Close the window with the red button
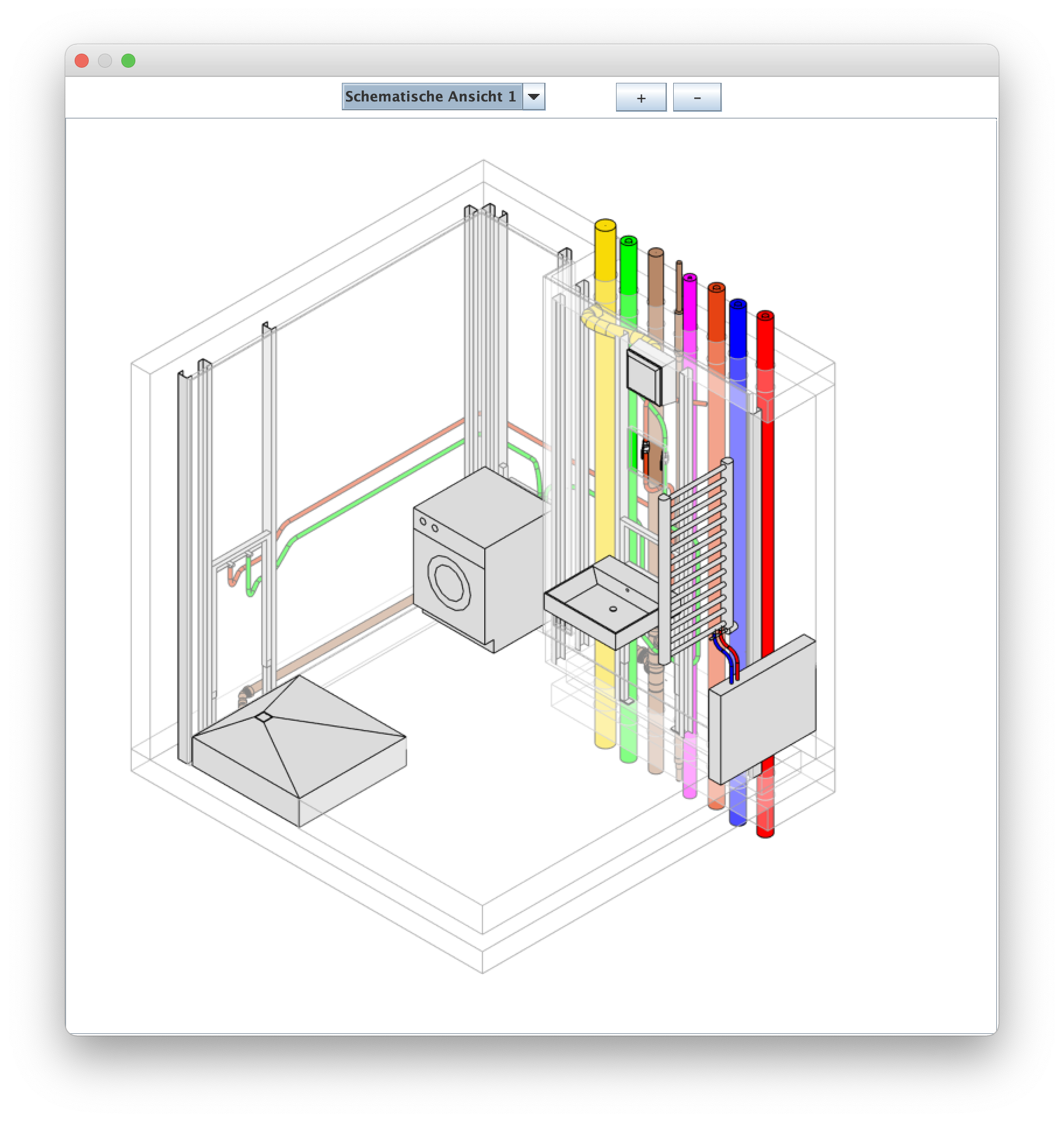The height and width of the screenshot is (1122, 1064). pyautogui.click(x=82, y=61)
